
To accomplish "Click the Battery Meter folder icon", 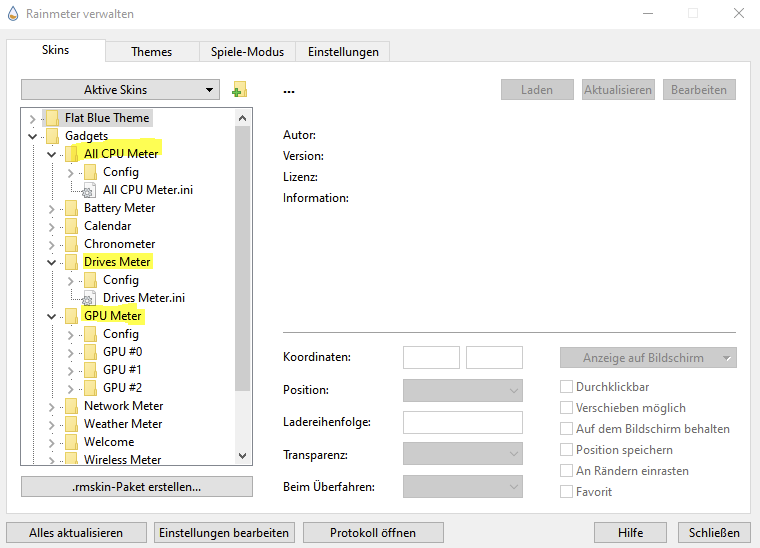I will tap(71, 208).
